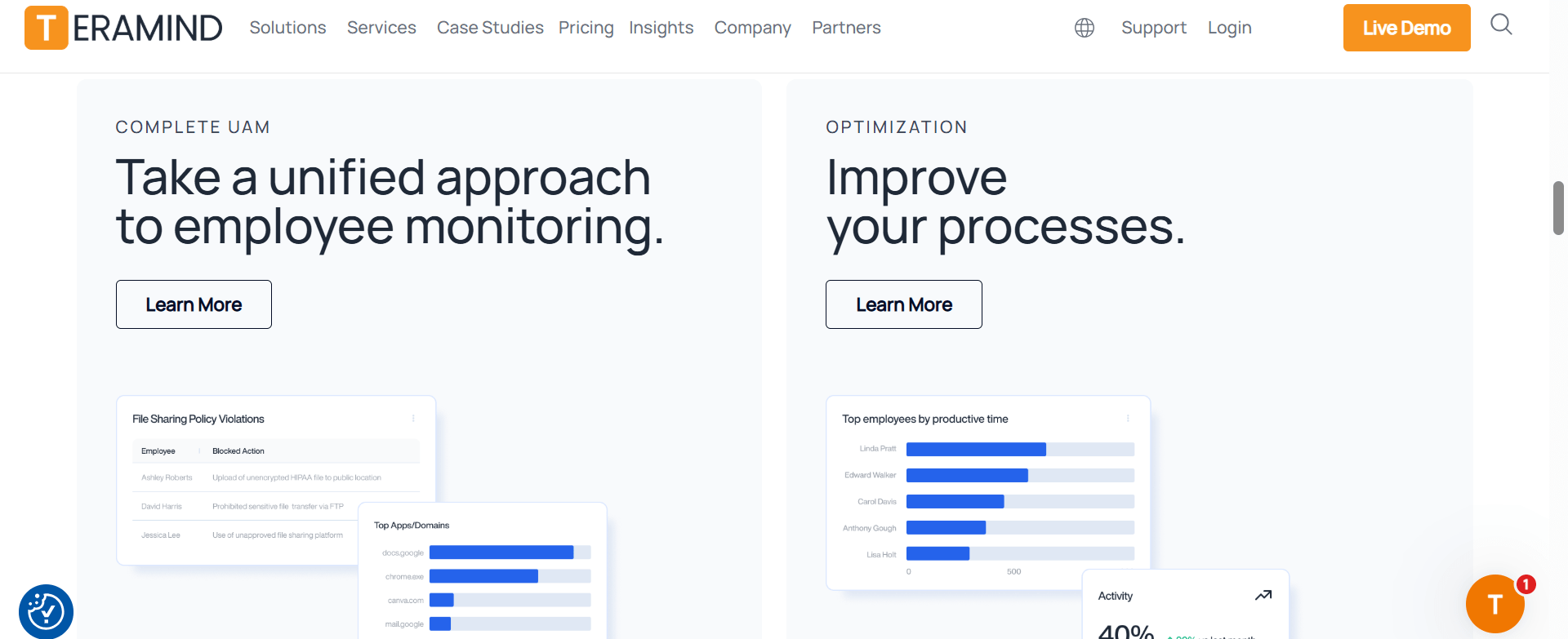Go to Case Studies

(x=490, y=28)
